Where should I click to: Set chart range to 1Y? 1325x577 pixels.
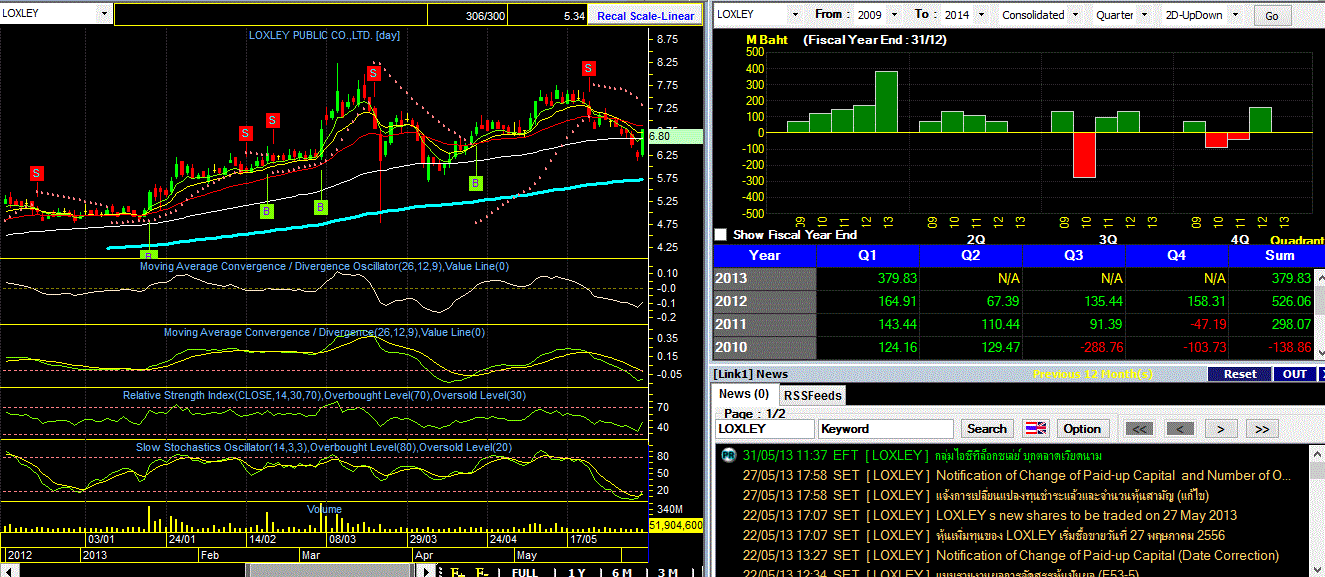pyautogui.click(x=577, y=572)
